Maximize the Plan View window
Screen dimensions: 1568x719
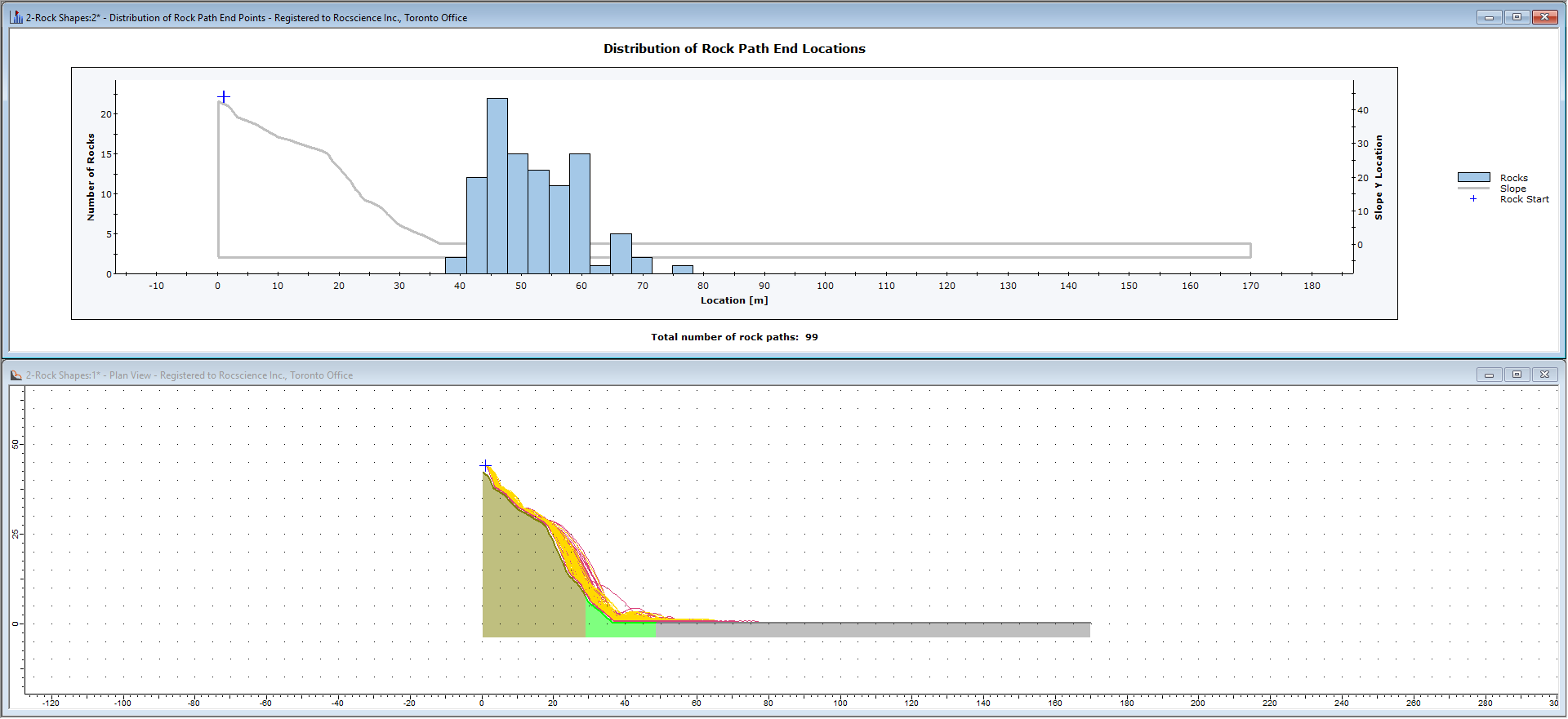[x=1517, y=375]
